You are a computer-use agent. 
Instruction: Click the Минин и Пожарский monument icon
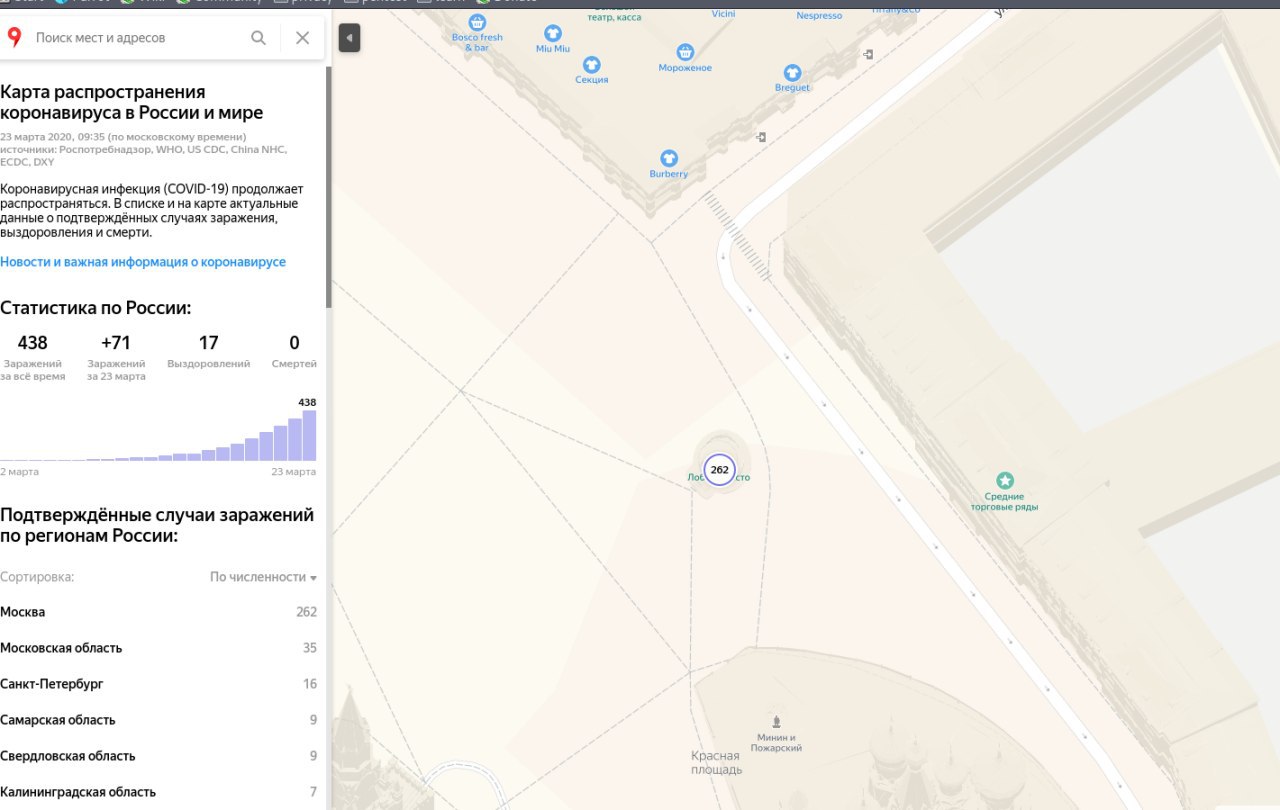coord(776,721)
